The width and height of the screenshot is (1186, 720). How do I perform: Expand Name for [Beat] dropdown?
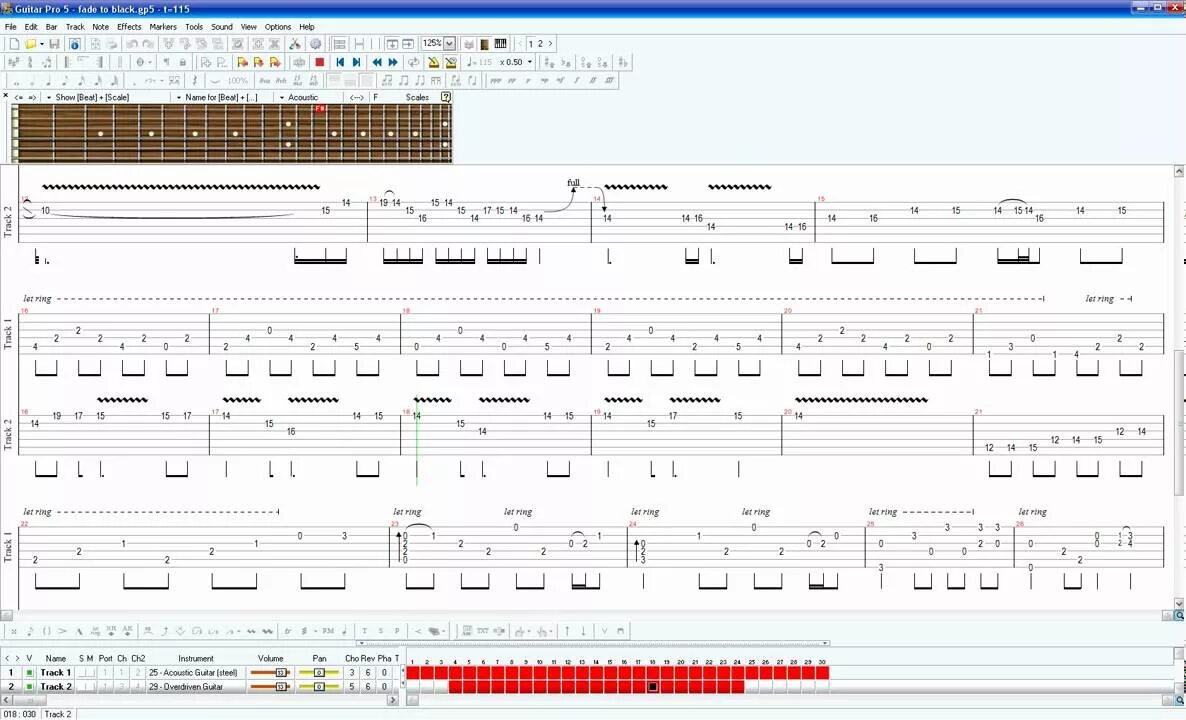click(179, 98)
